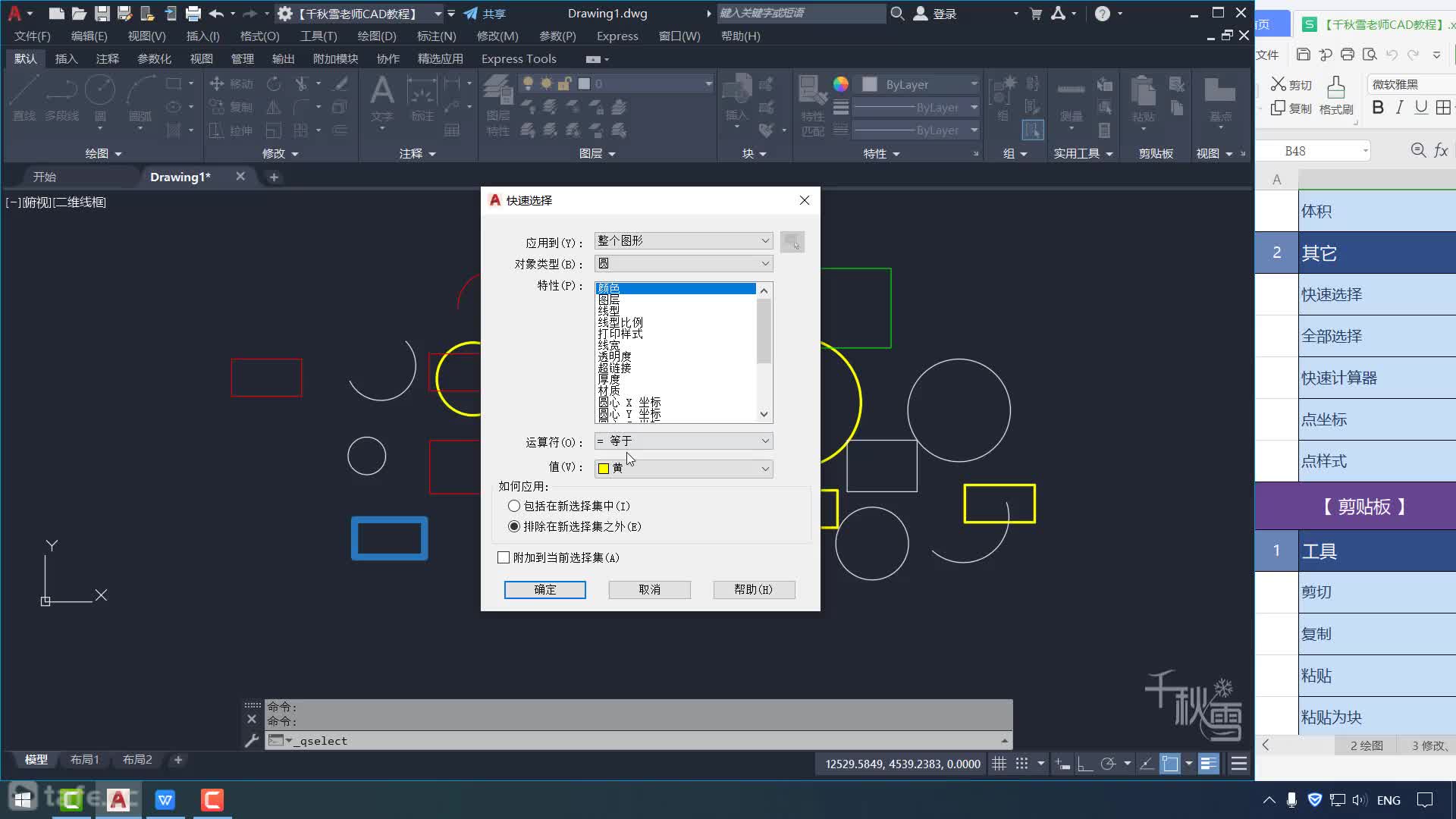Click the Undo arrow in the quick access toolbar
This screenshot has height=819, width=1456.
tap(216, 14)
